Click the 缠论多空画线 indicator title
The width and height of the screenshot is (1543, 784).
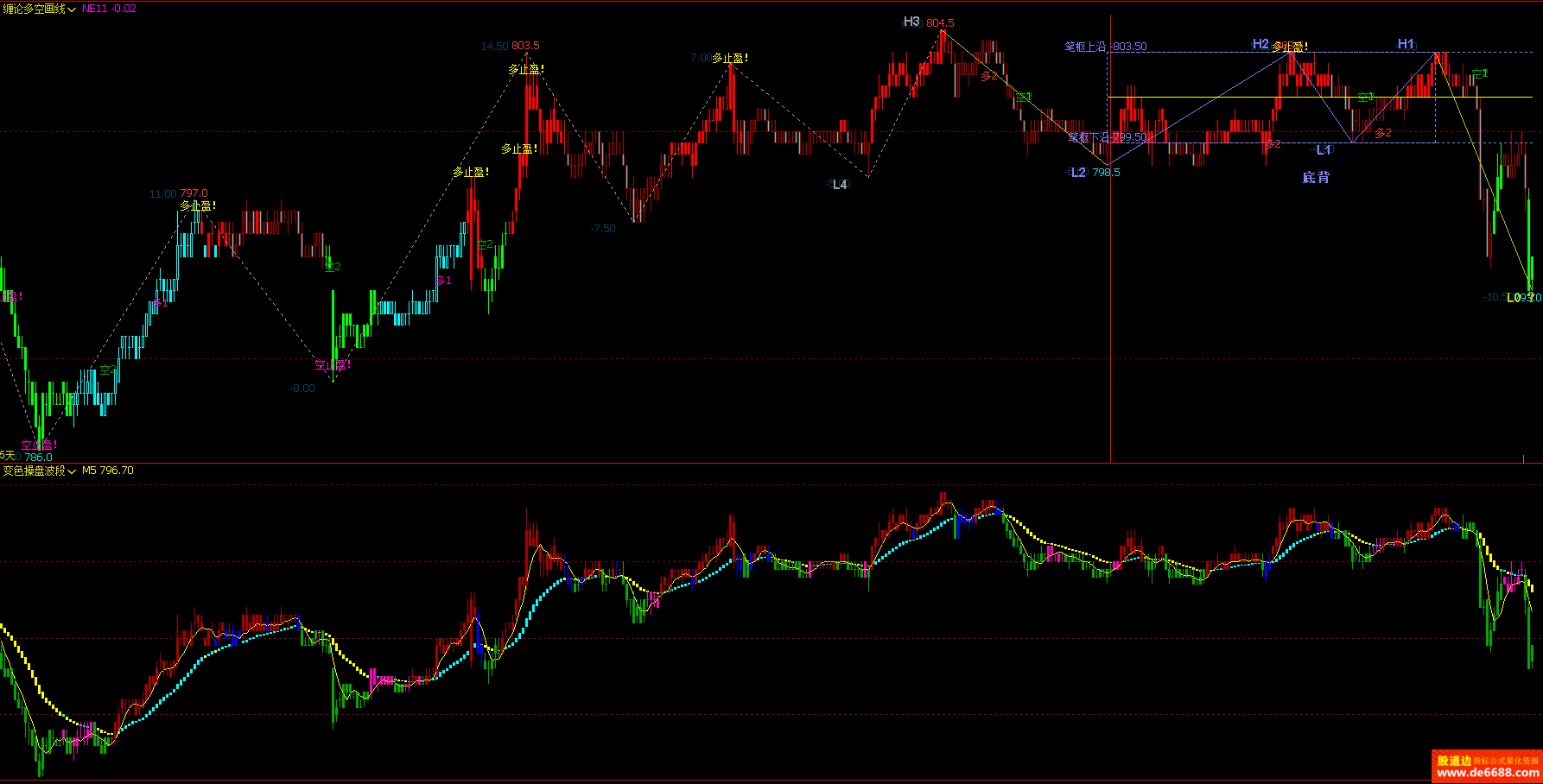34,9
